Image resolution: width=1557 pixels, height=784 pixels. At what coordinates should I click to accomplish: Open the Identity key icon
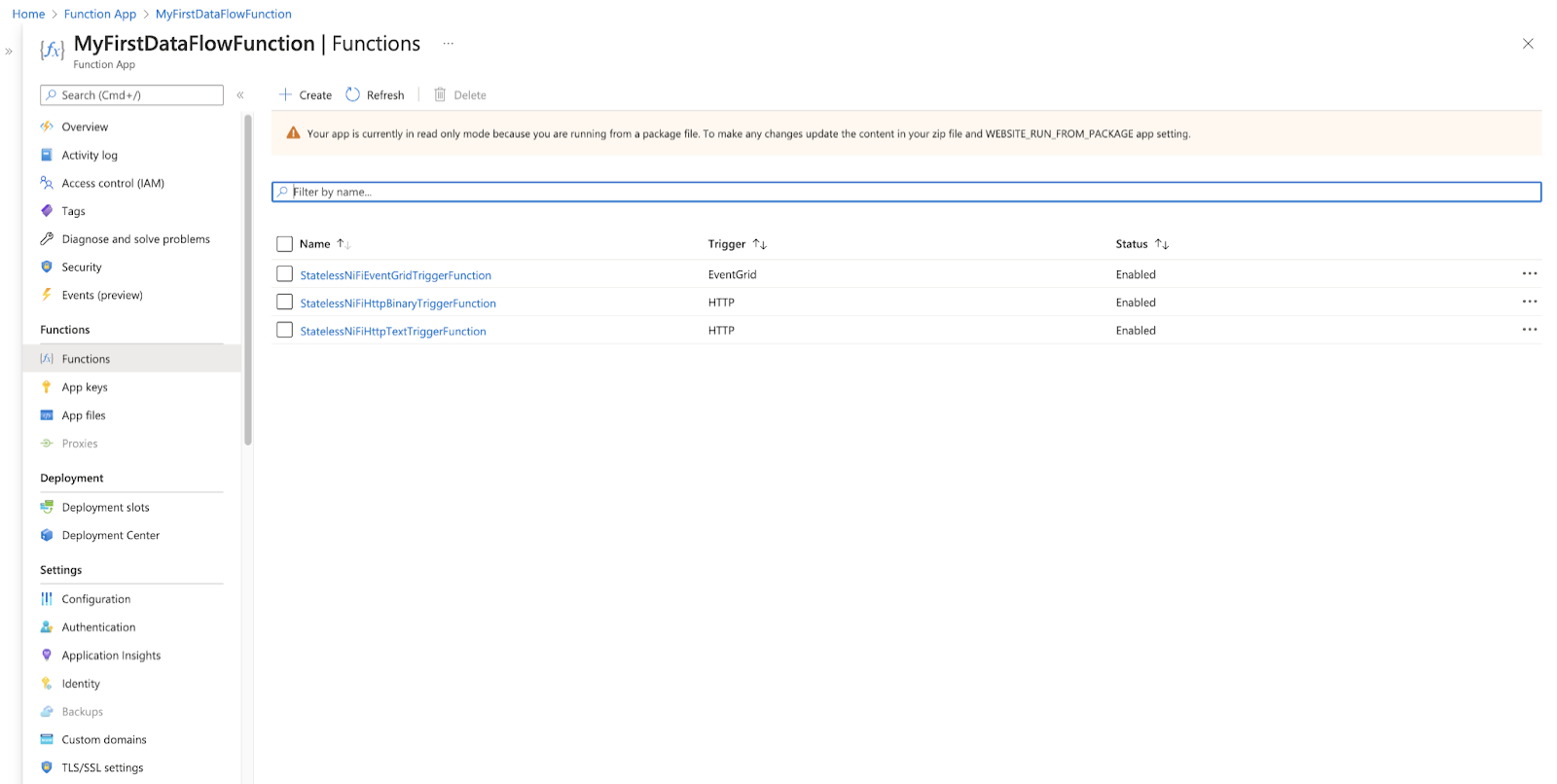tap(47, 684)
